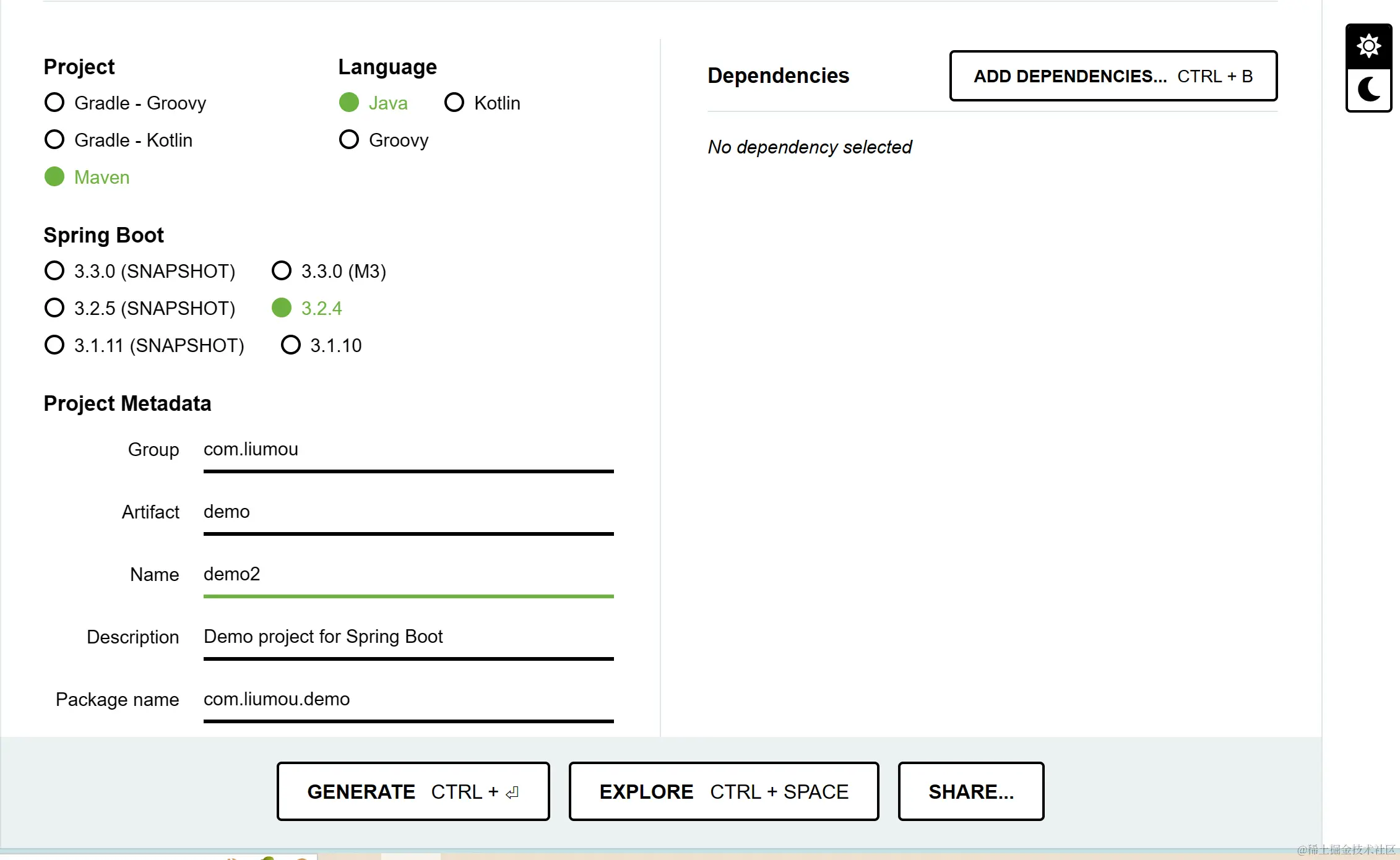This screenshot has height=860, width=1400.
Task: Choose Spring Boot 3.3.0 (SNAPSHOT)
Action: click(54, 271)
